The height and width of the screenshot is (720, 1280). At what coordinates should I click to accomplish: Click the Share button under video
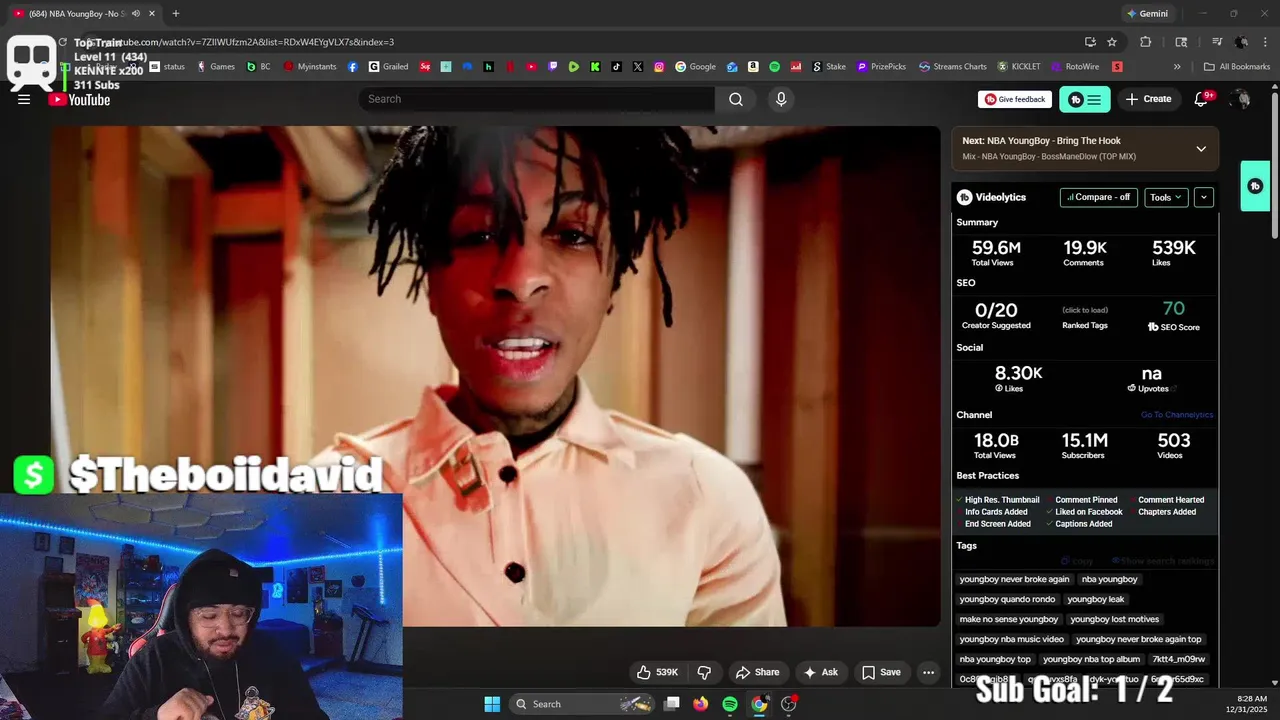pyautogui.click(x=757, y=672)
